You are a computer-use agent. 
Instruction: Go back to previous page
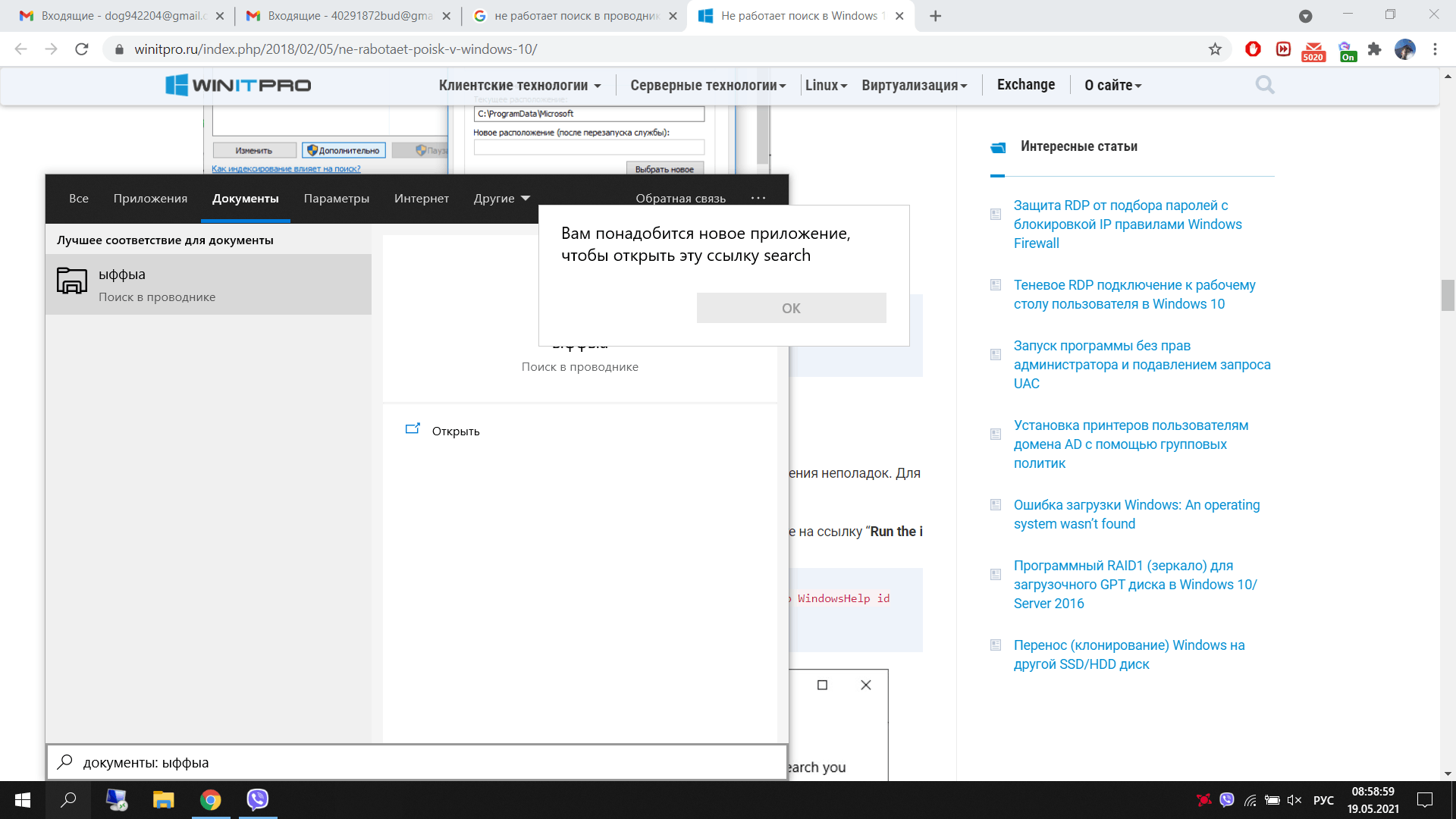coord(21,49)
